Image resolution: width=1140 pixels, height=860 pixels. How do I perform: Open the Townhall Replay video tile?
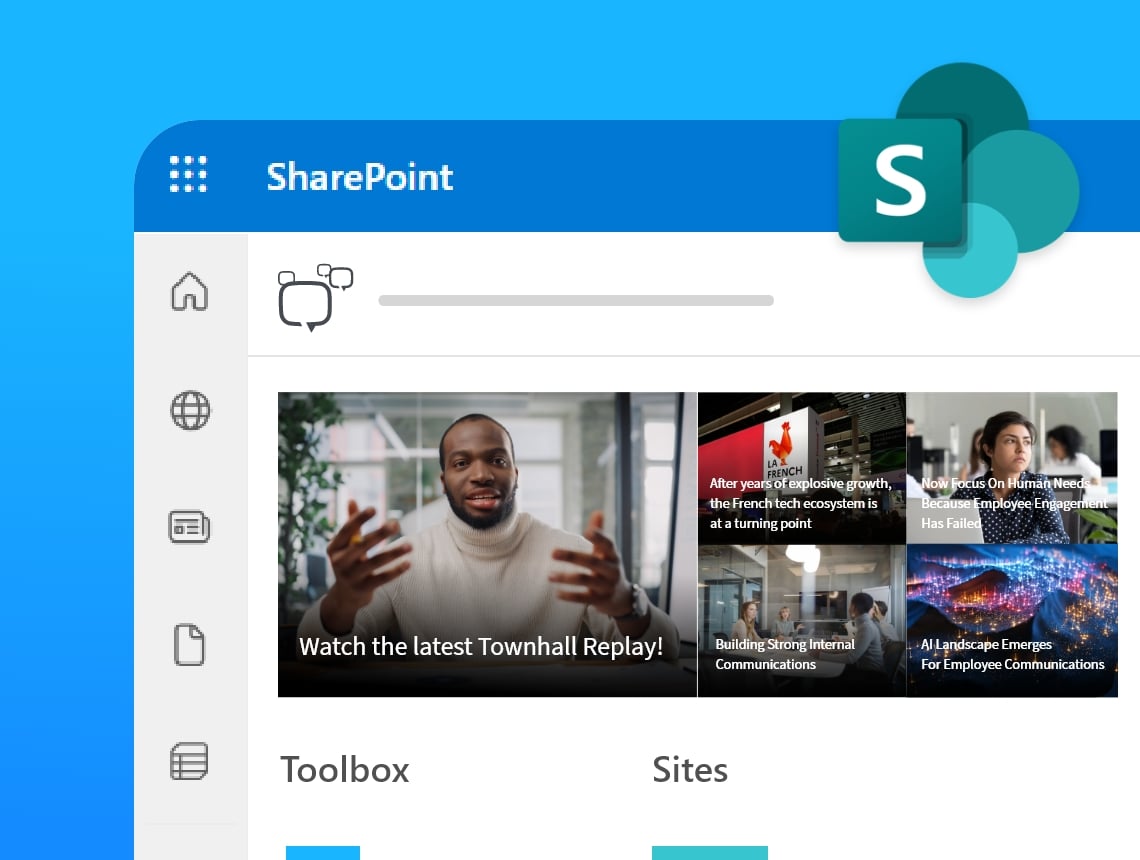click(487, 544)
